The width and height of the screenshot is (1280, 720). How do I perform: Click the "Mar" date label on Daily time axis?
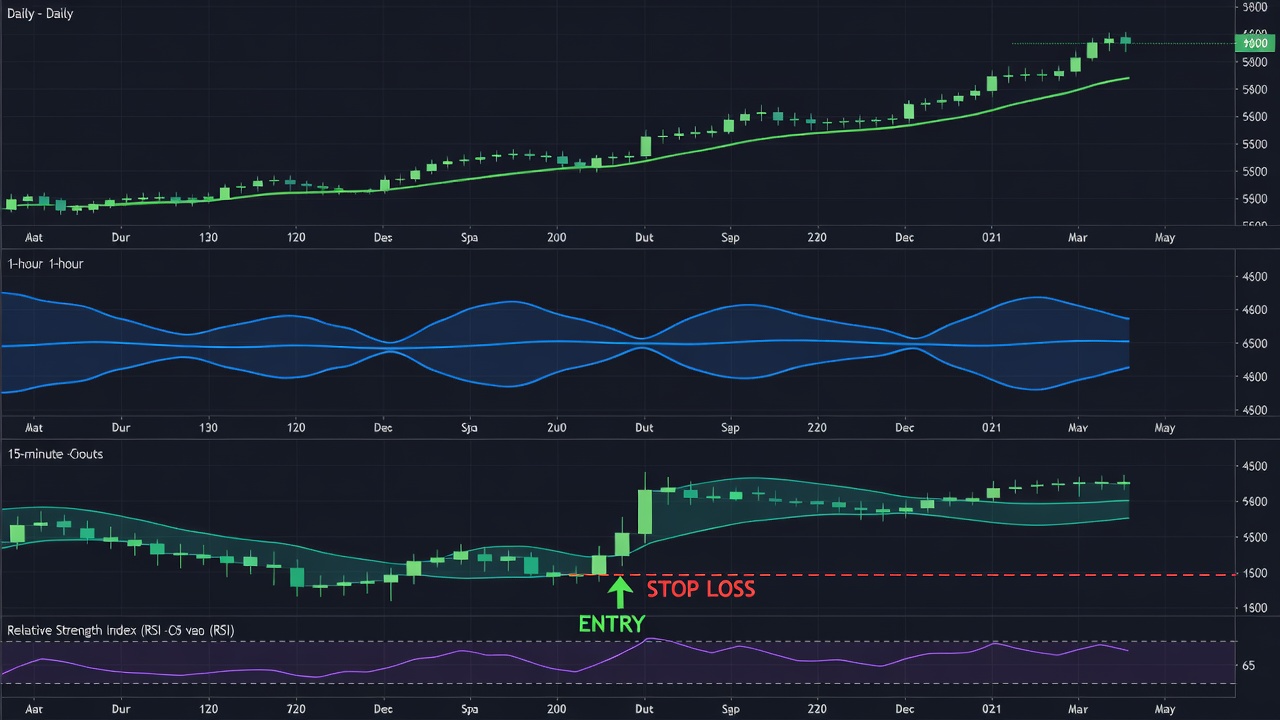click(x=1078, y=238)
